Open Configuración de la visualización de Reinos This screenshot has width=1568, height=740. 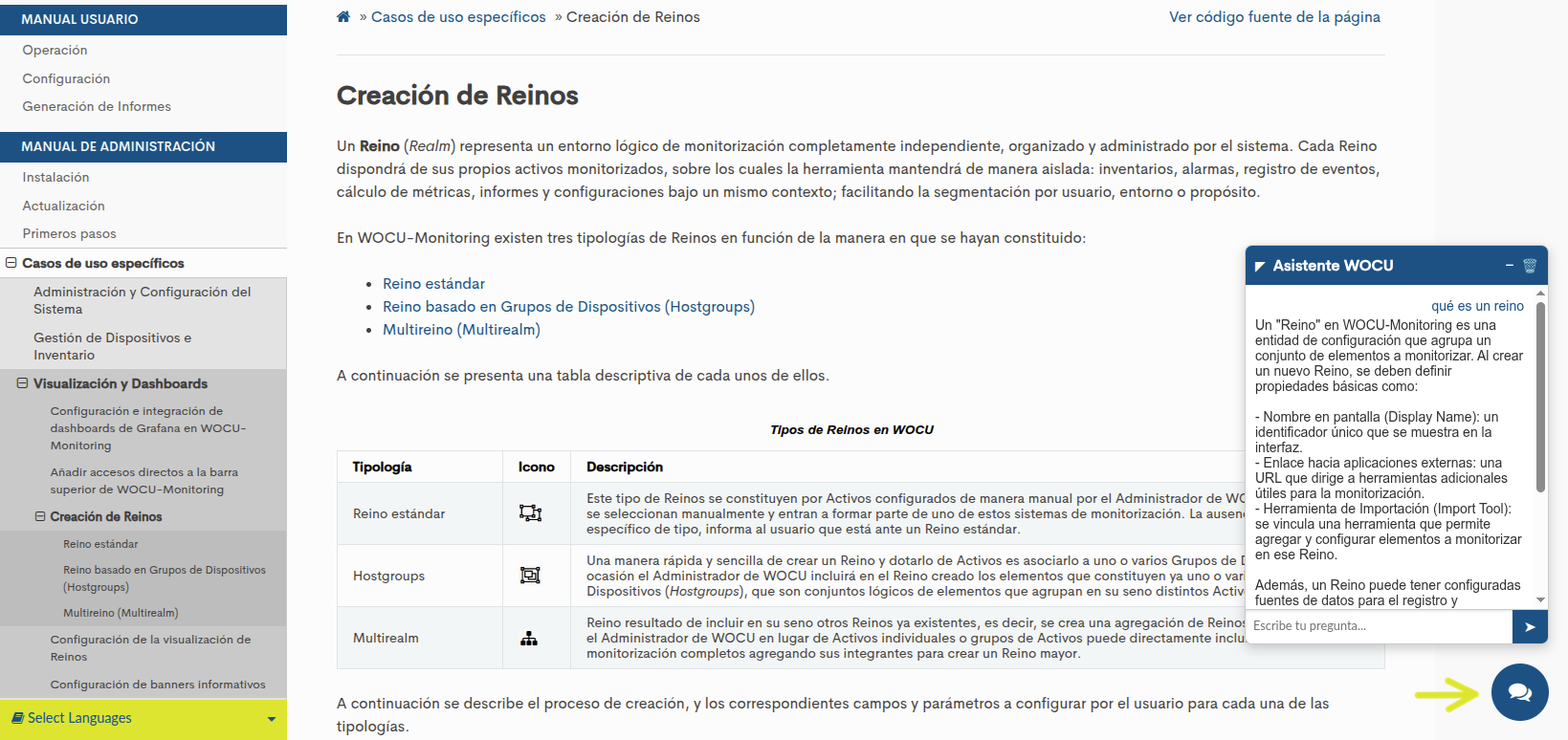tap(150, 648)
